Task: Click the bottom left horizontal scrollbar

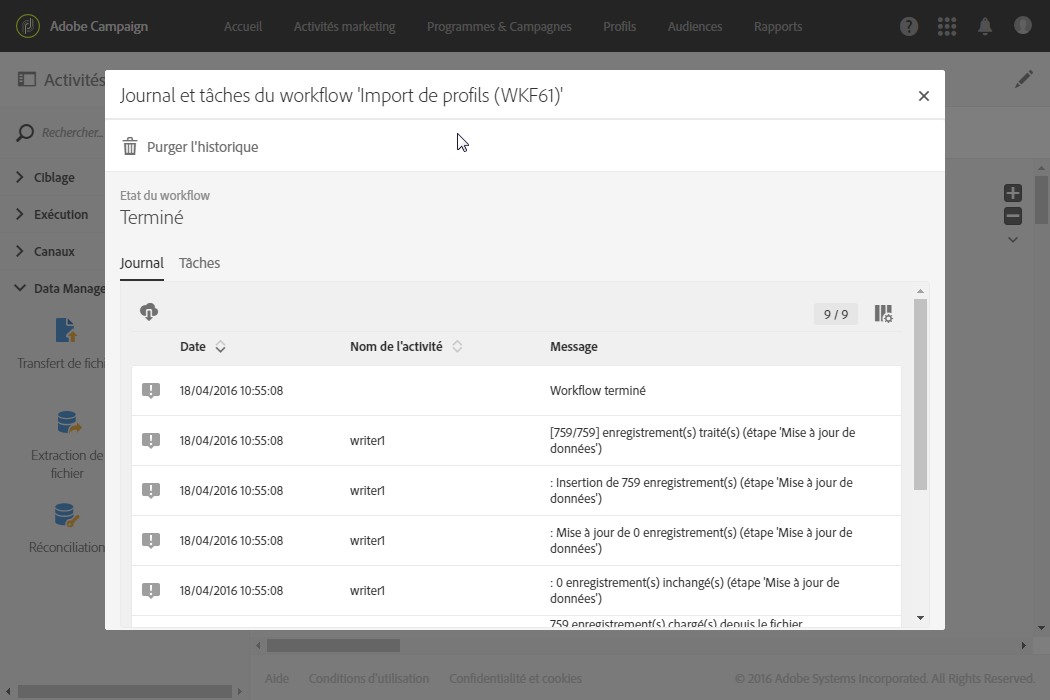Action: pos(125,691)
